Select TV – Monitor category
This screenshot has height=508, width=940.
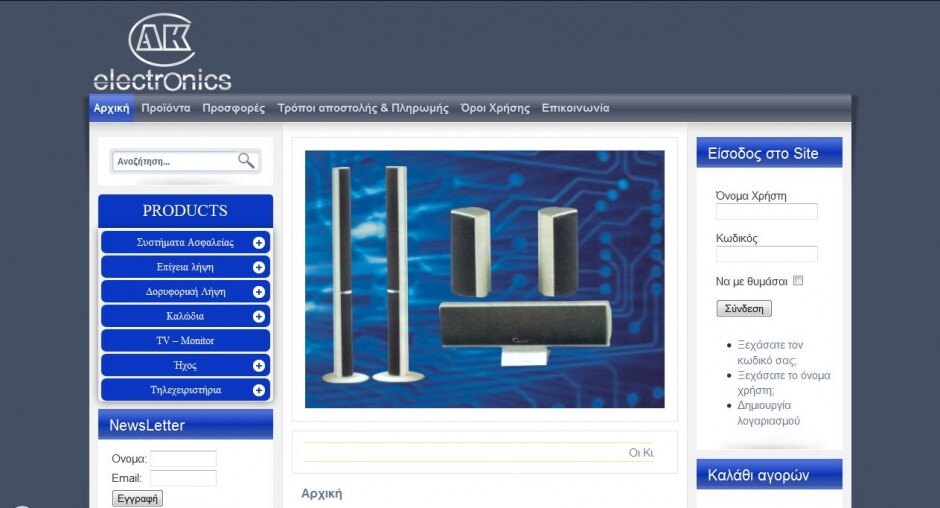185,341
